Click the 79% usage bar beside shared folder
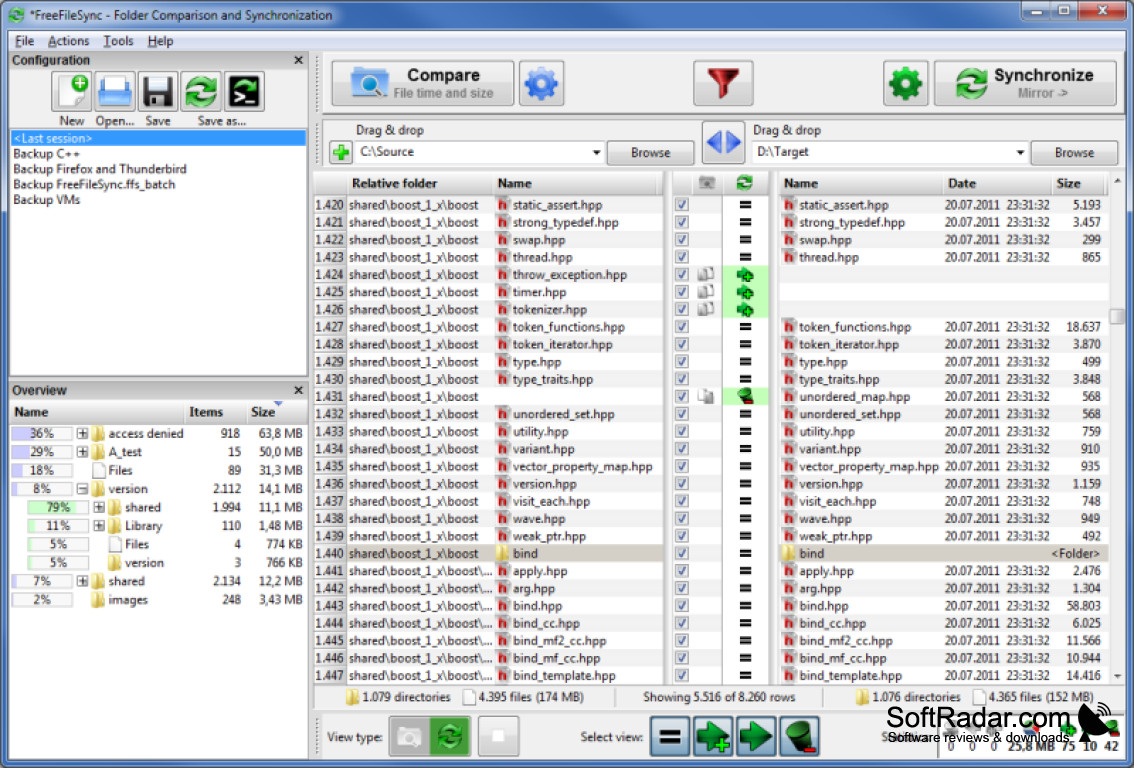Screen dimensions: 1134x768 pyautogui.click(x=59, y=507)
